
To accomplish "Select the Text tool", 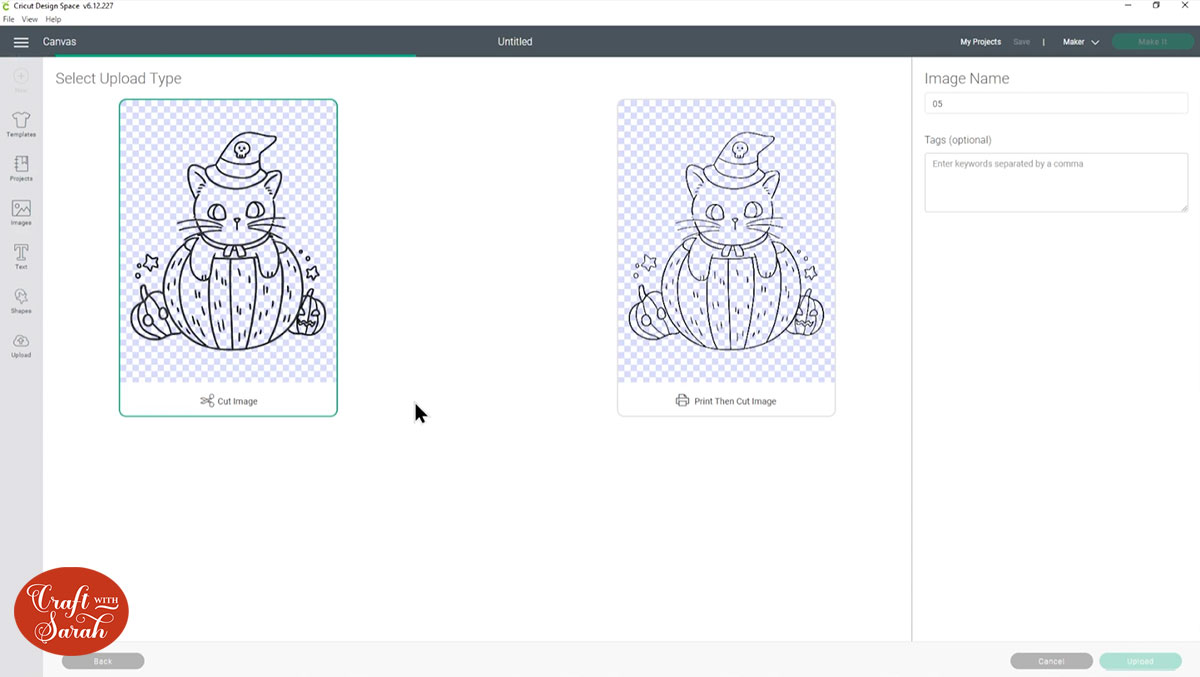I will click(x=21, y=256).
